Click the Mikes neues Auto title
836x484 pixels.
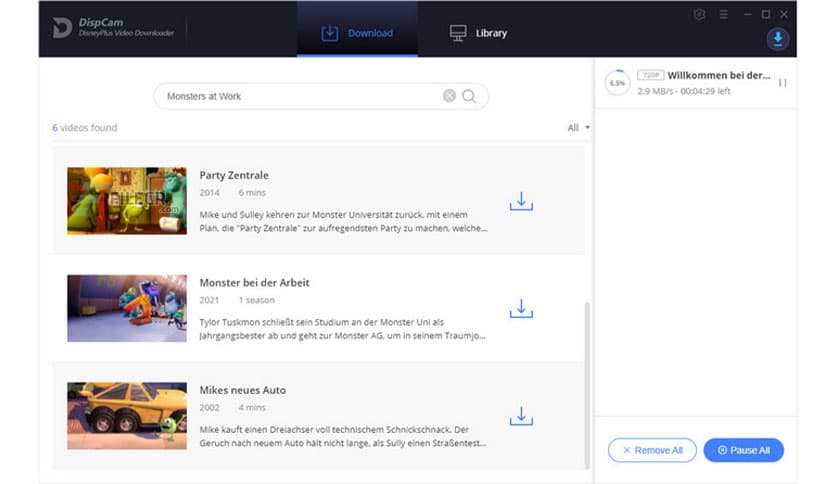243,390
